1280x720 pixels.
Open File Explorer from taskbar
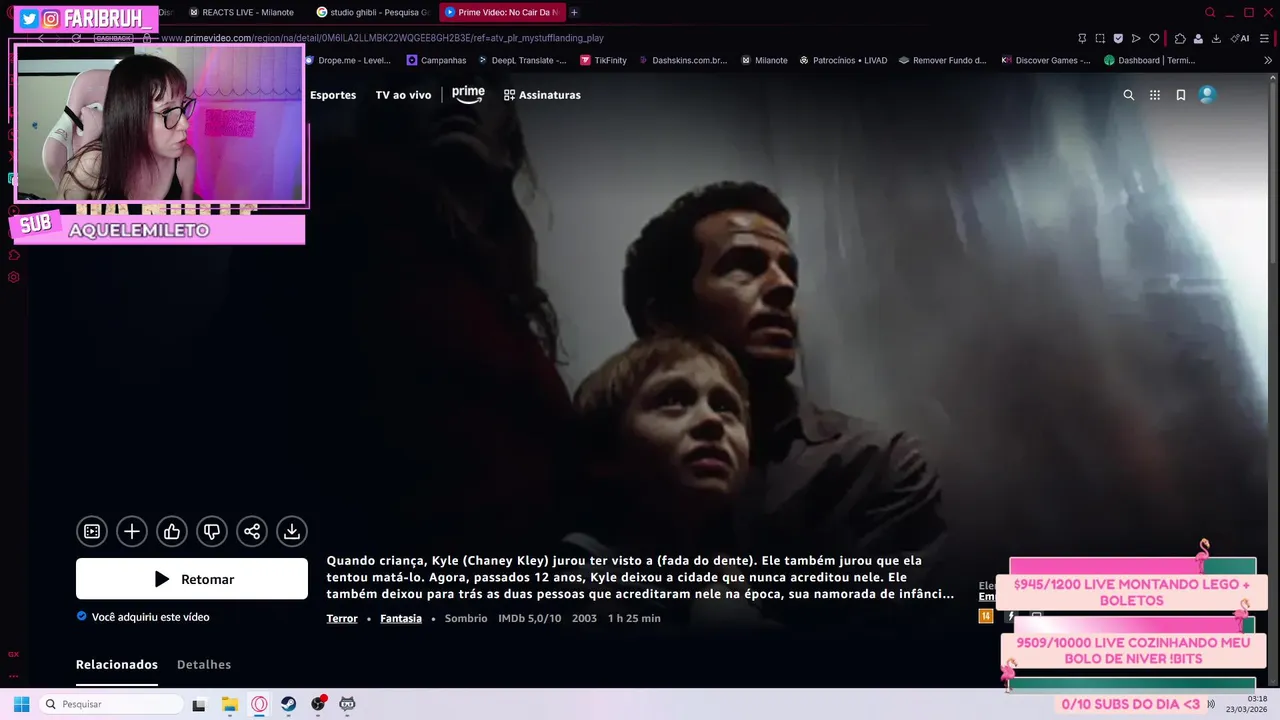(x=229, y=704)
